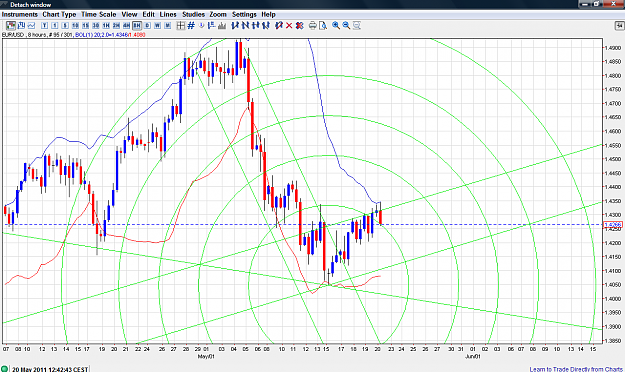
Task: Select the third line drawing tool
Action: coord(256,26)
